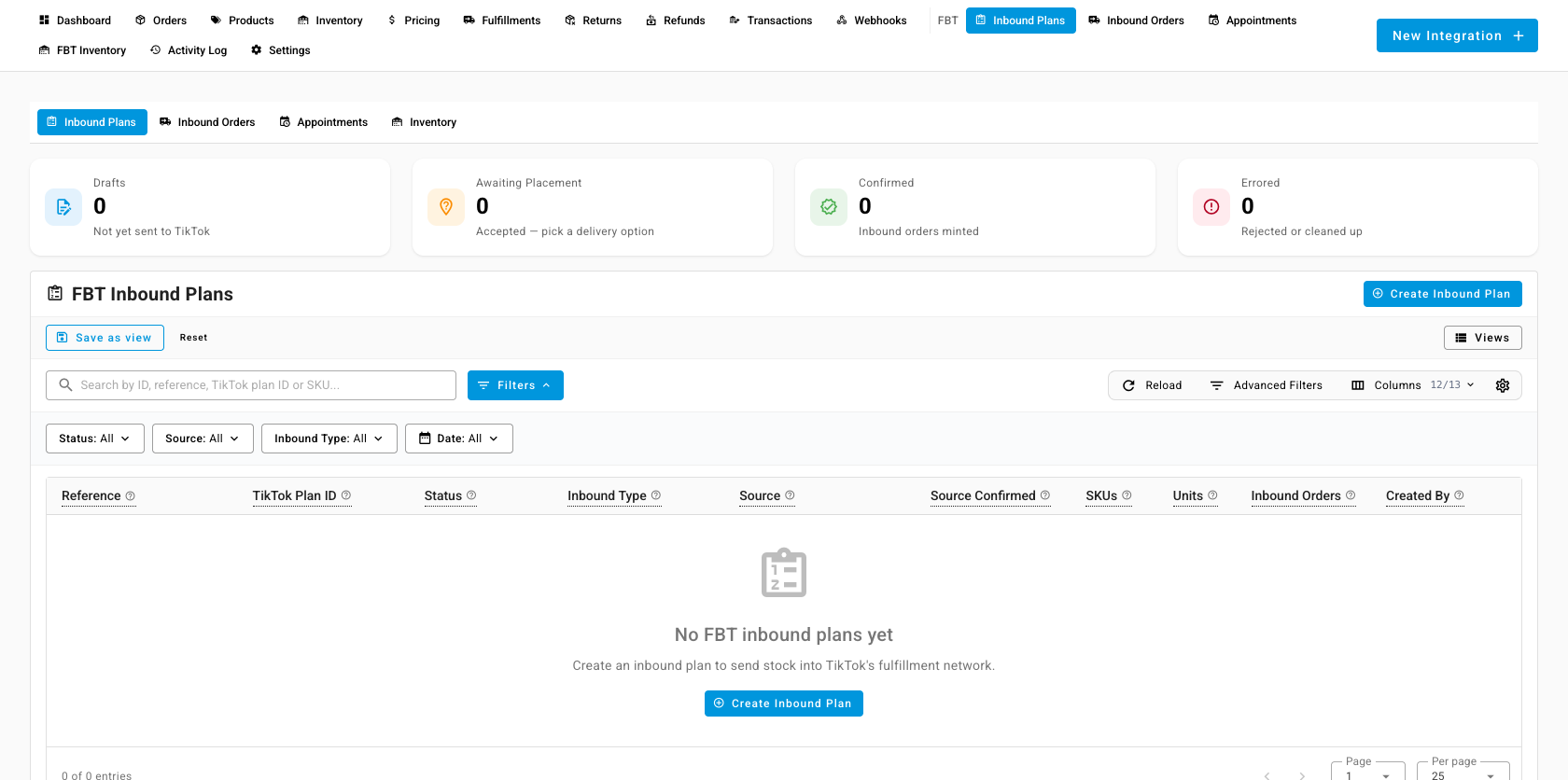This screenshot has height=780, width=1568.
Task: Click the Reset link
Action: 194,338
